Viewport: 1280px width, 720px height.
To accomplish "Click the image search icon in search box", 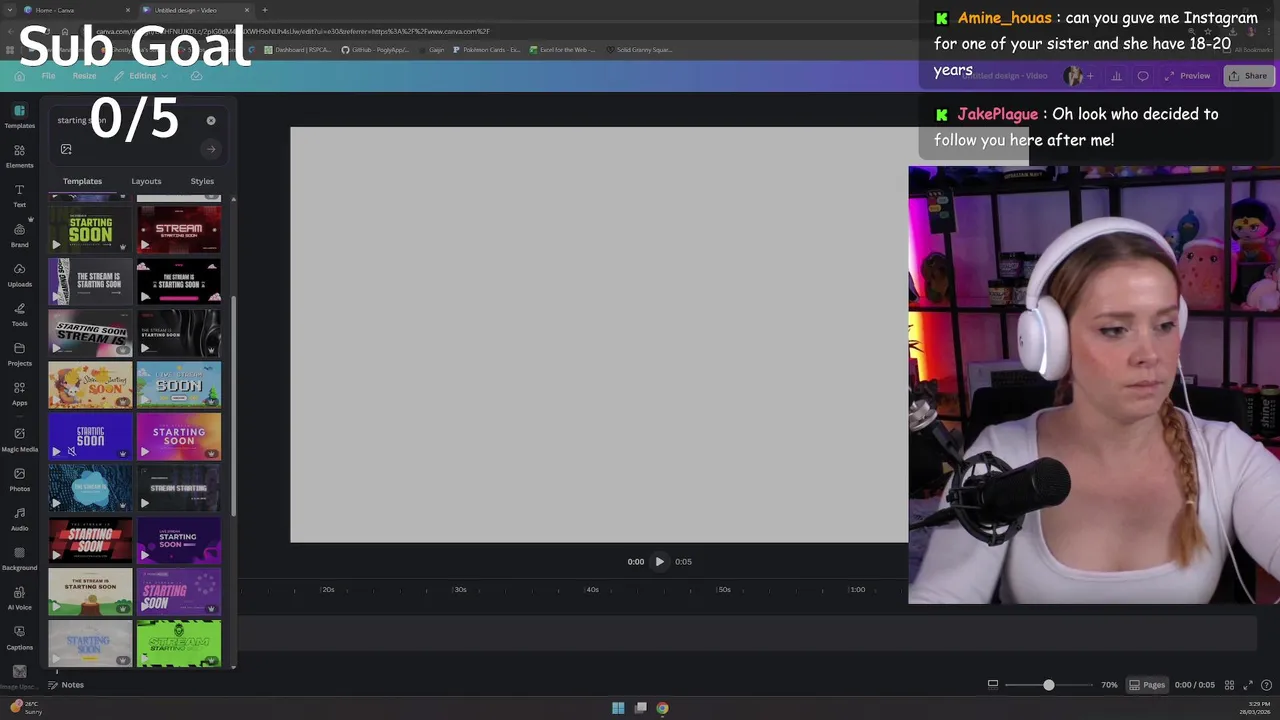I will [66, 149].
